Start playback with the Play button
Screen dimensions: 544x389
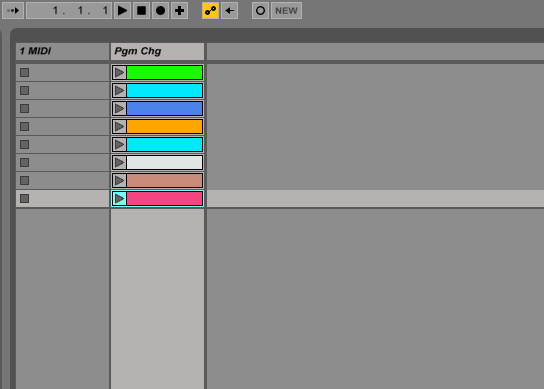tap(122, 11)
